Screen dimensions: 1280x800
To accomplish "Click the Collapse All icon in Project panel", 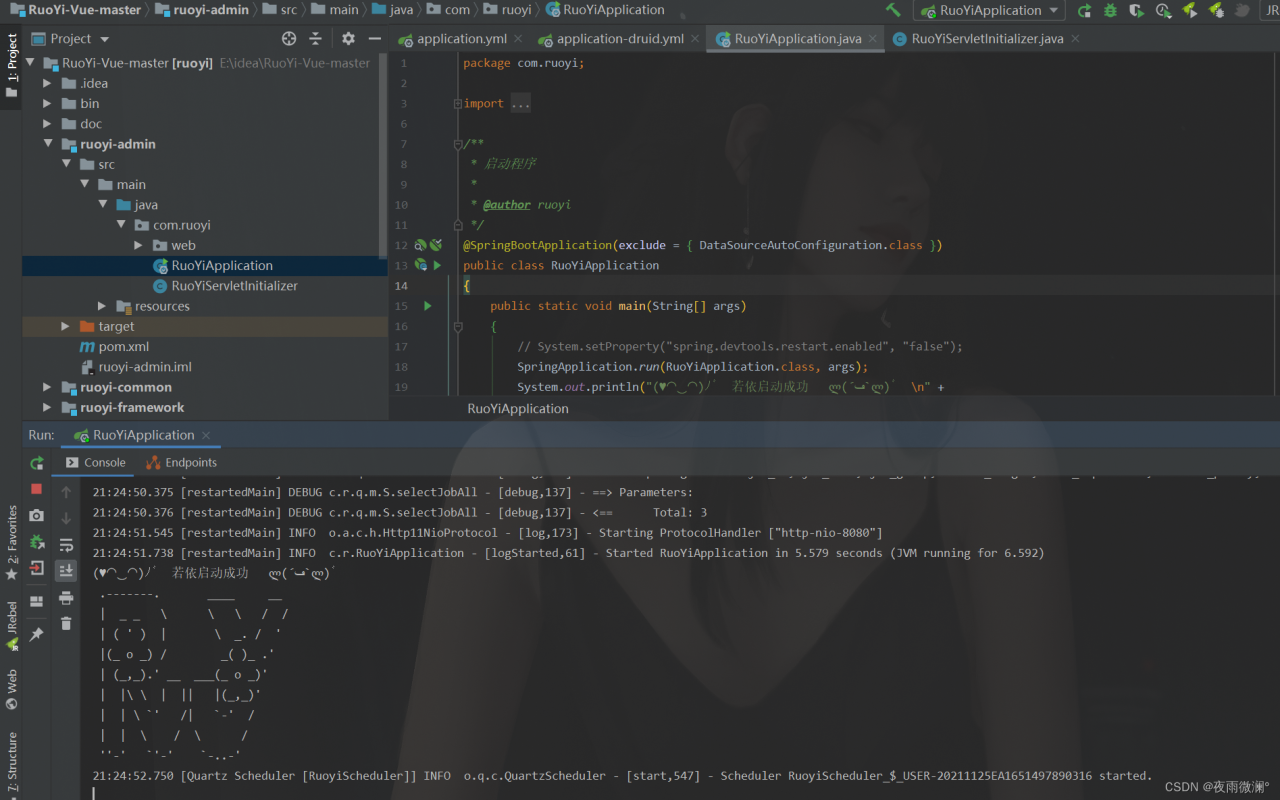I will click(315, 38).
